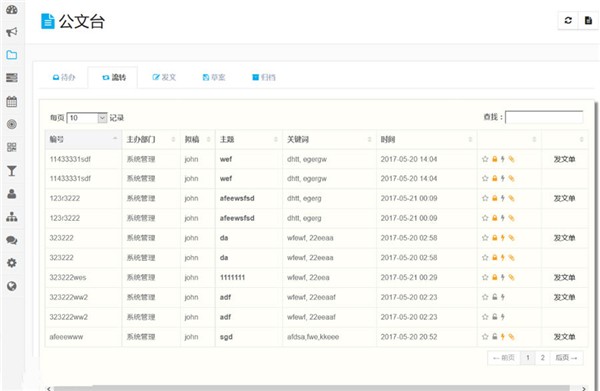Toggle the star in the afeeewww row

485,337
